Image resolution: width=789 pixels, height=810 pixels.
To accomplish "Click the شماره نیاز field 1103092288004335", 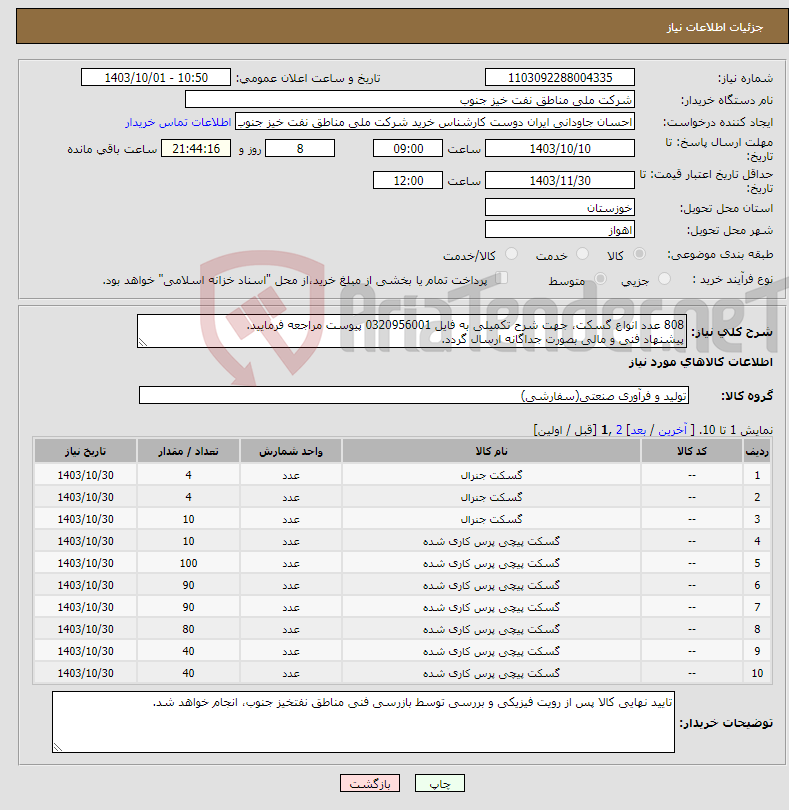I will coord(560,77).
